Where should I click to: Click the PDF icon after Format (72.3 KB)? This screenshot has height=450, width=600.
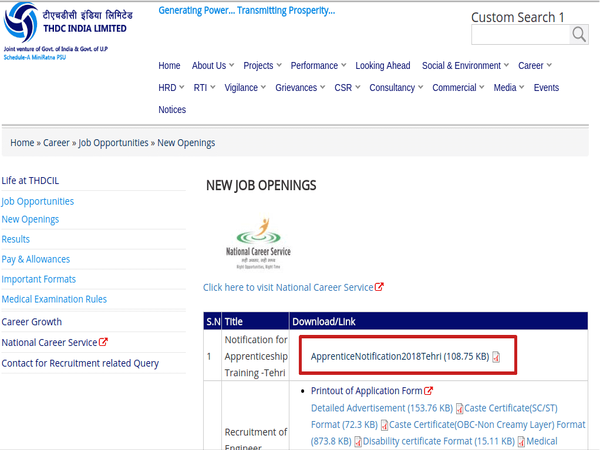click(384, 425)
